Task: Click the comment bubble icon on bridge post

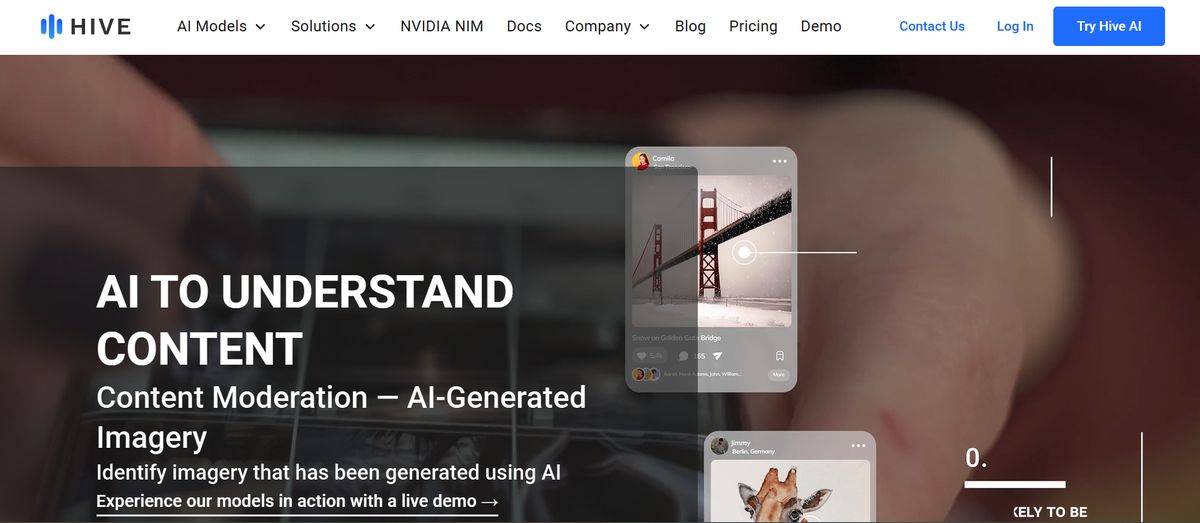Action: (684, 356)
